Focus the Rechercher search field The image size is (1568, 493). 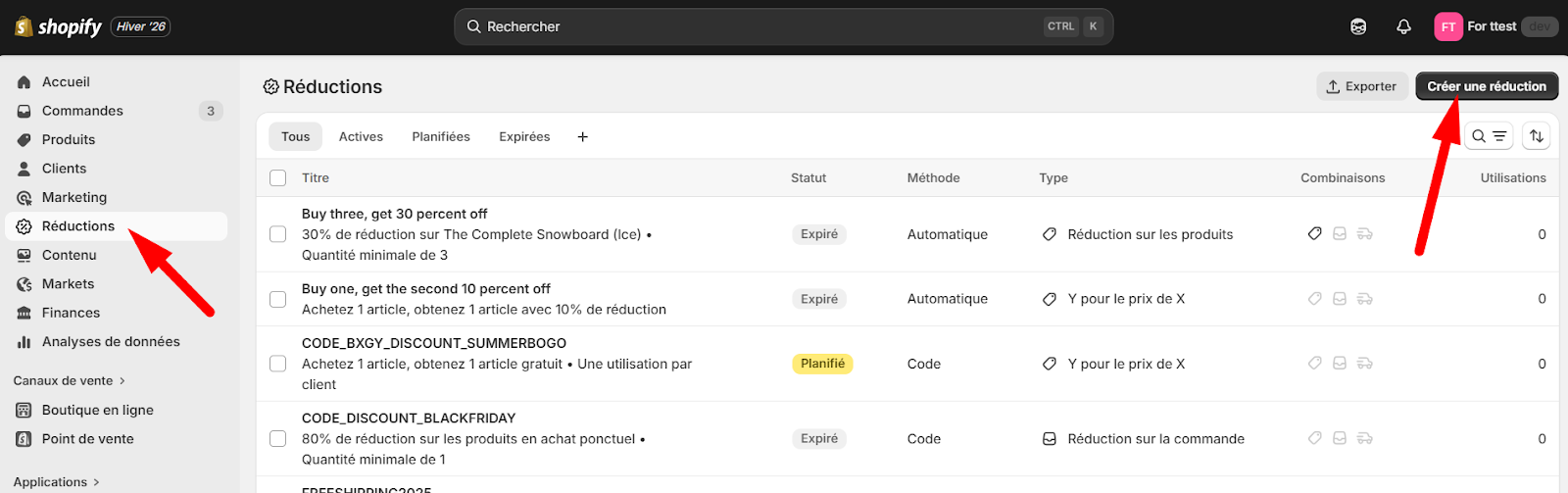pyautogui.click(x=784, y=26)
